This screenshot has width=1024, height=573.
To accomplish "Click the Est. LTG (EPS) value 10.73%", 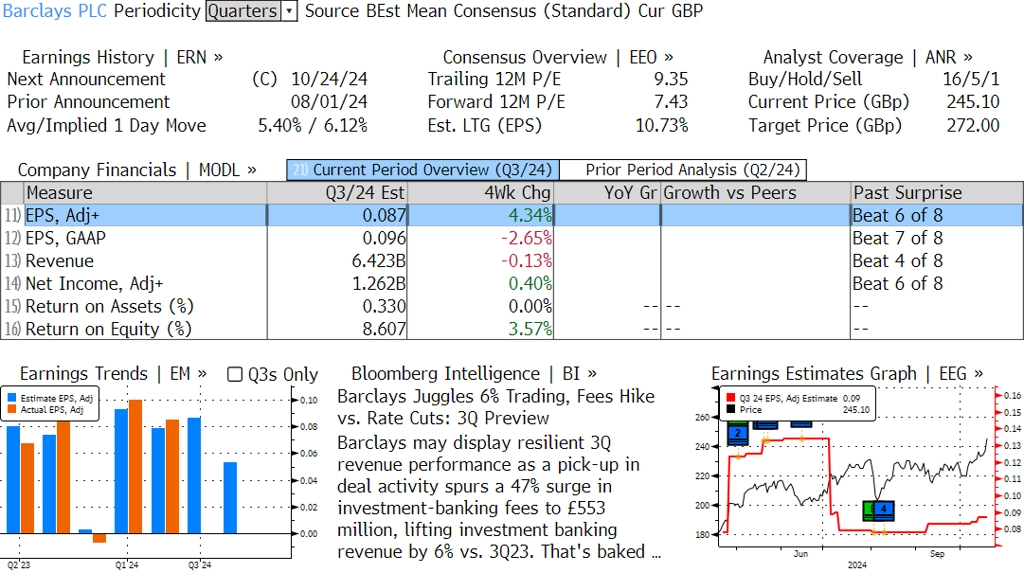I will pos(662,125).
